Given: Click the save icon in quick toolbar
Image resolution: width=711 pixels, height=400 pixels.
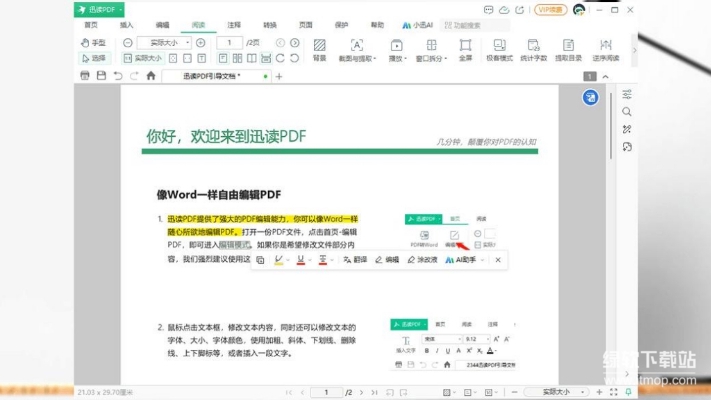Looking at the screenshot, I should [x=101, y=76].
